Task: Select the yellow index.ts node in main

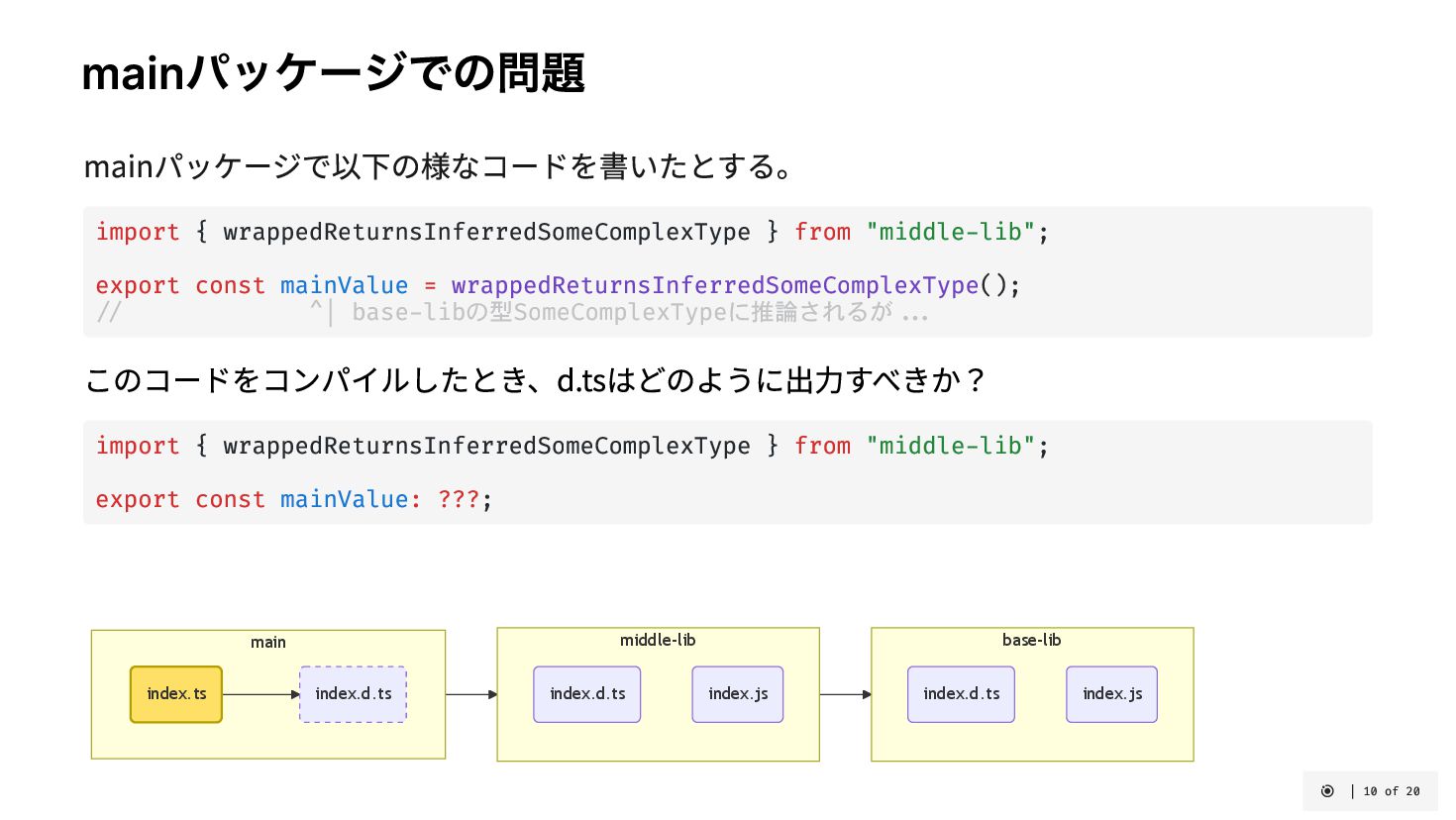Action: click(176, 694)
